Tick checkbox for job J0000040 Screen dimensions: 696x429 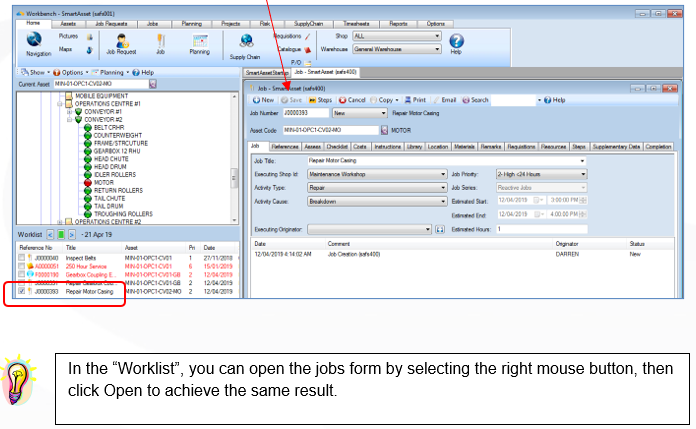click(21, 258)
